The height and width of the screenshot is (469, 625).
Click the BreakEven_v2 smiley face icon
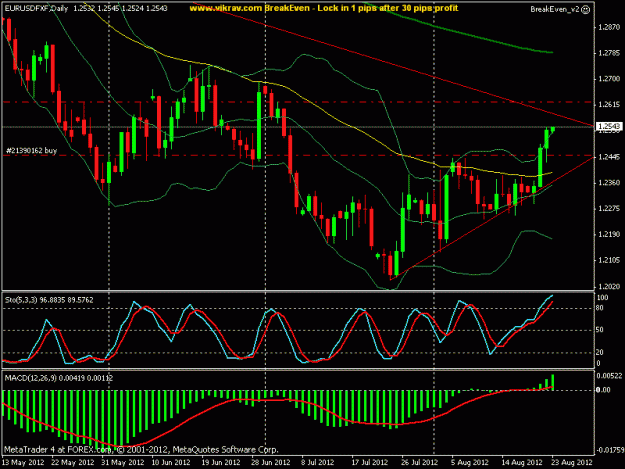[586, 10]
